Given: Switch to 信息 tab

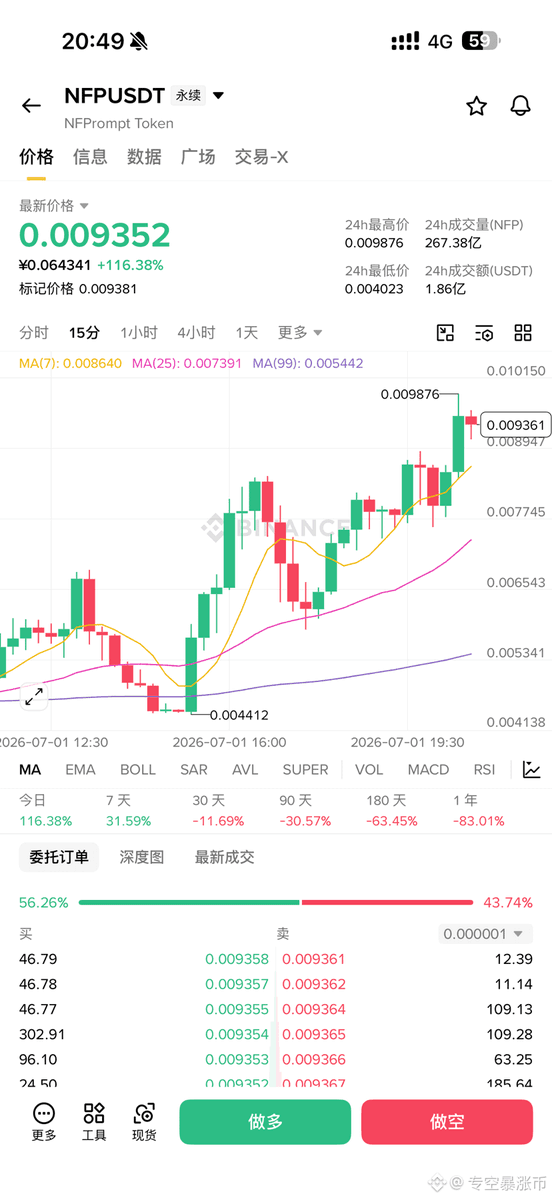Looking at the screenshot, I should [90, 157].
